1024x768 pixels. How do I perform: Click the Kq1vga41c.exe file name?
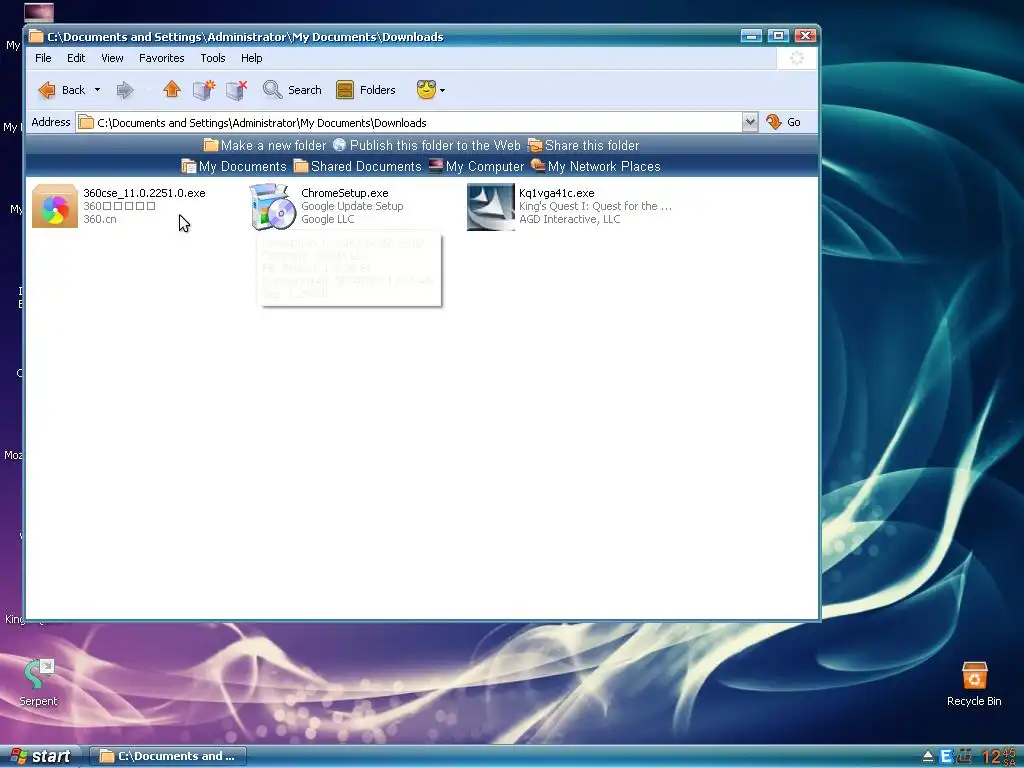(x=556, y=193)
